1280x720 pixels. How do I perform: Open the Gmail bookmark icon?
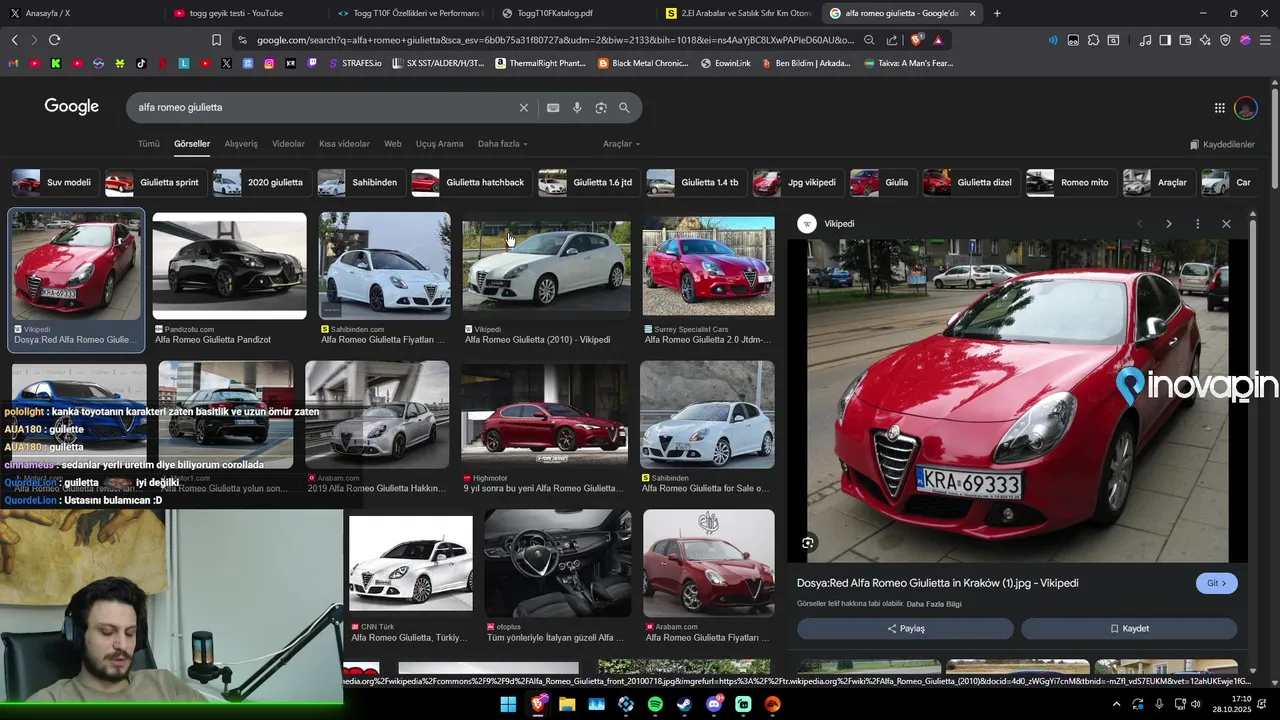click(x=12, y=63)
